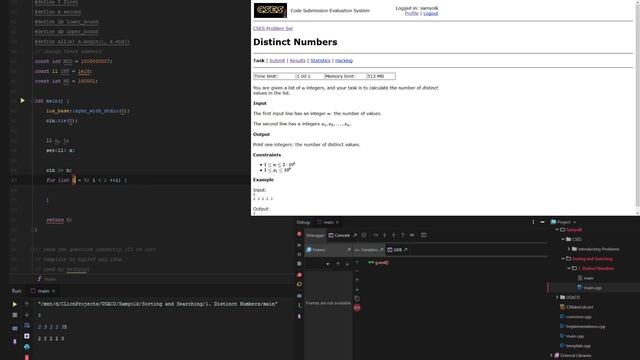Click the scroll-to-end icon in Run console
Viewport: 640px width, 360px height.
(x=27, y=336)
